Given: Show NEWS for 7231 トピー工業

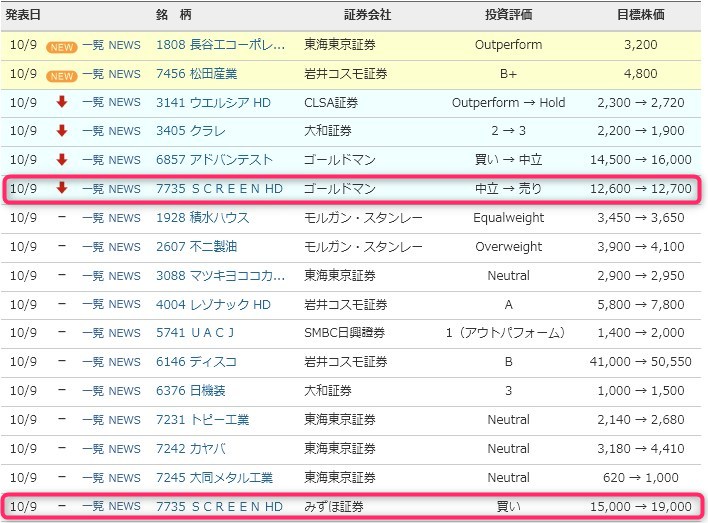Looking at the screenshot, I should tap(124, 420).
